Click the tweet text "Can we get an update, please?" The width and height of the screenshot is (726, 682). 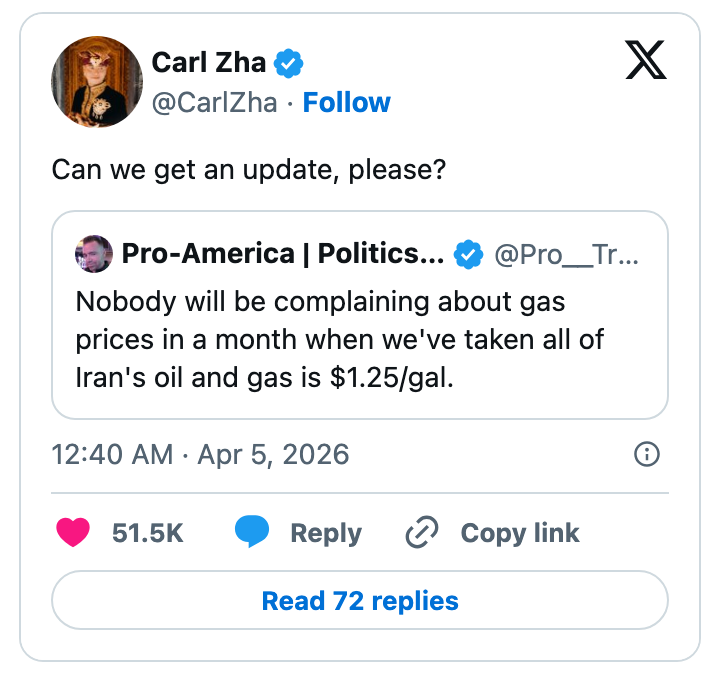[x=249, y=169]
